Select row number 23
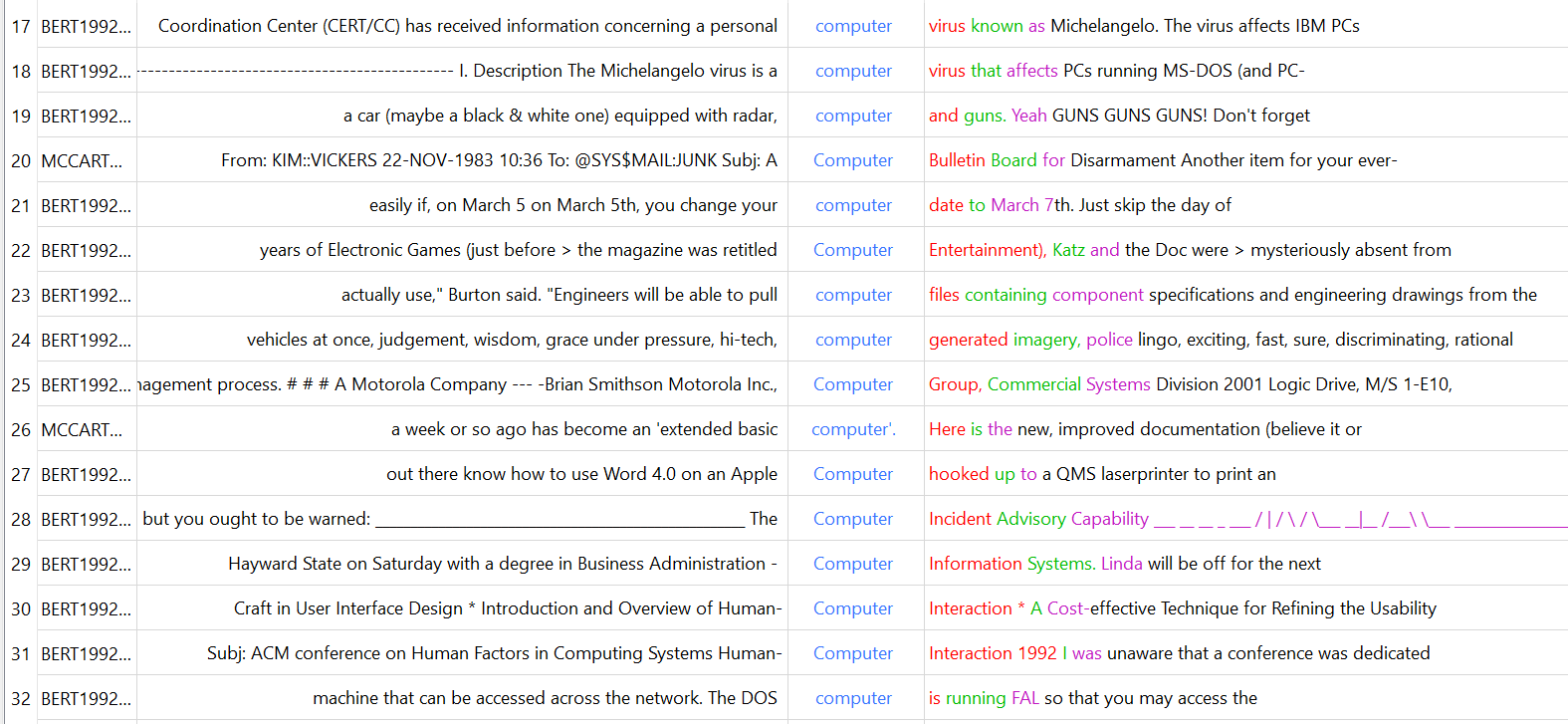Screen dimensions: 1568x724 tap(21, 295)
